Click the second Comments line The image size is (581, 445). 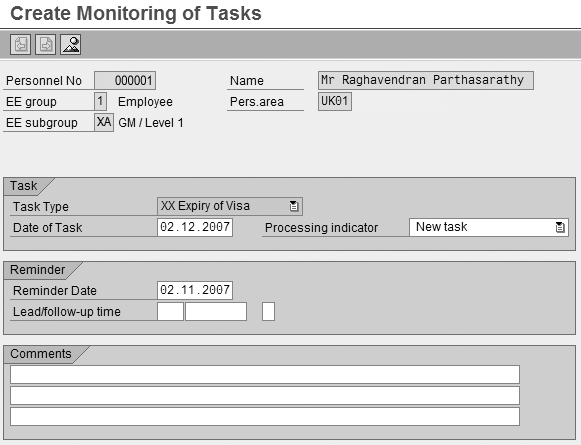coord(265,396)
